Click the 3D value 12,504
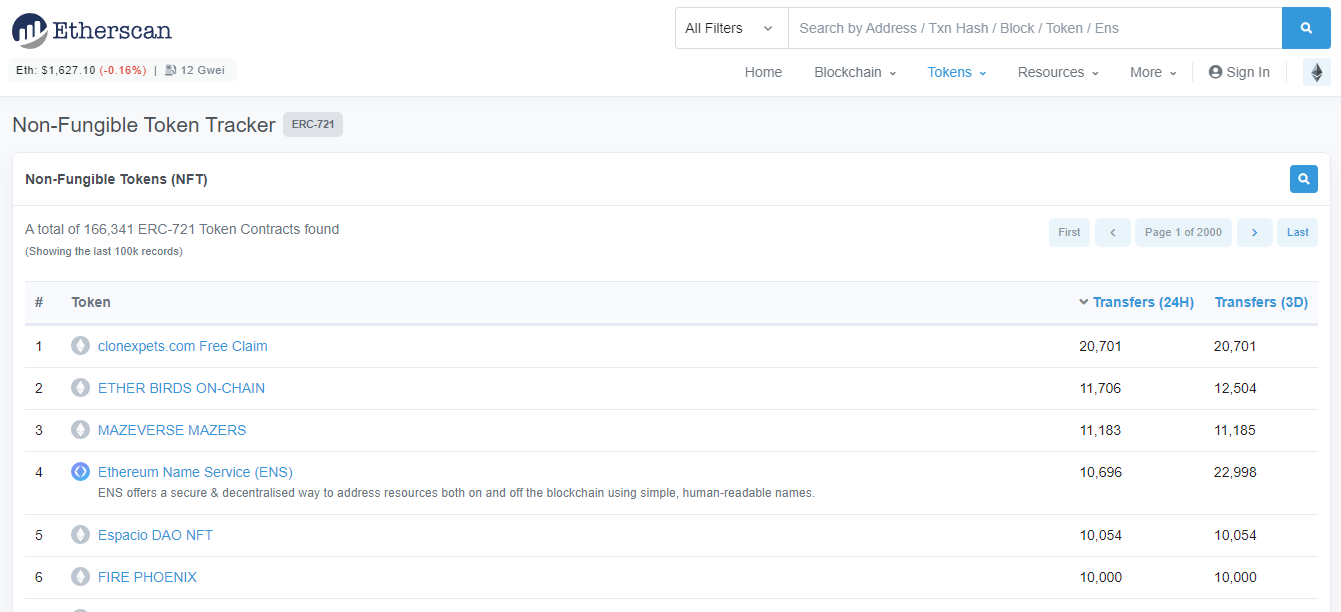Viewport: 1341px width, 612px height. point(1235,388)
